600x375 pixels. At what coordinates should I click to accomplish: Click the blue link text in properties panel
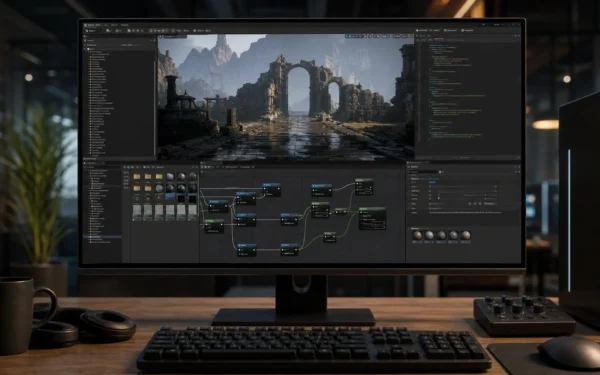click(432, 183)
